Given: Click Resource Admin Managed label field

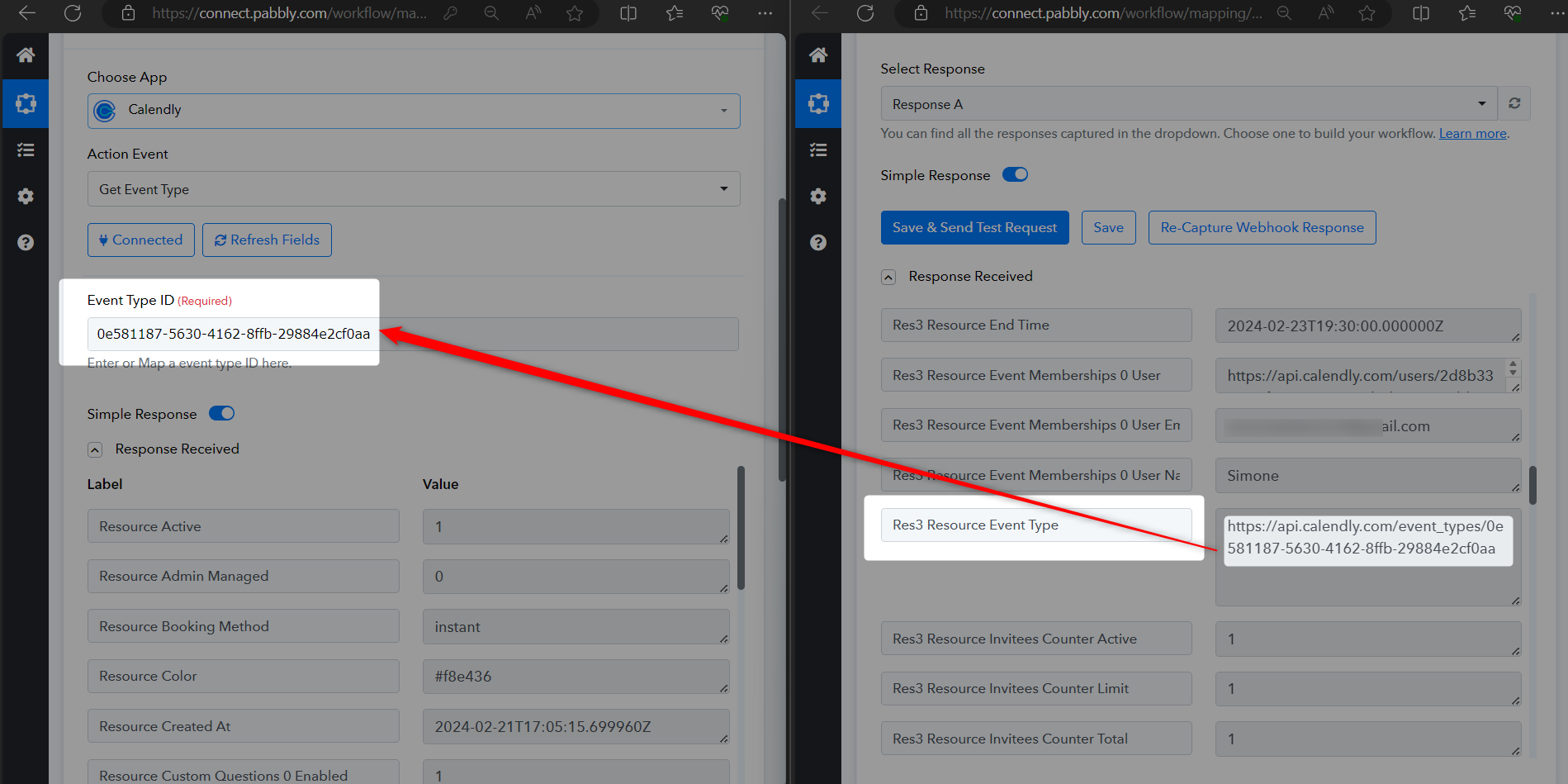Looking at the screenshot, I should 244,576.
